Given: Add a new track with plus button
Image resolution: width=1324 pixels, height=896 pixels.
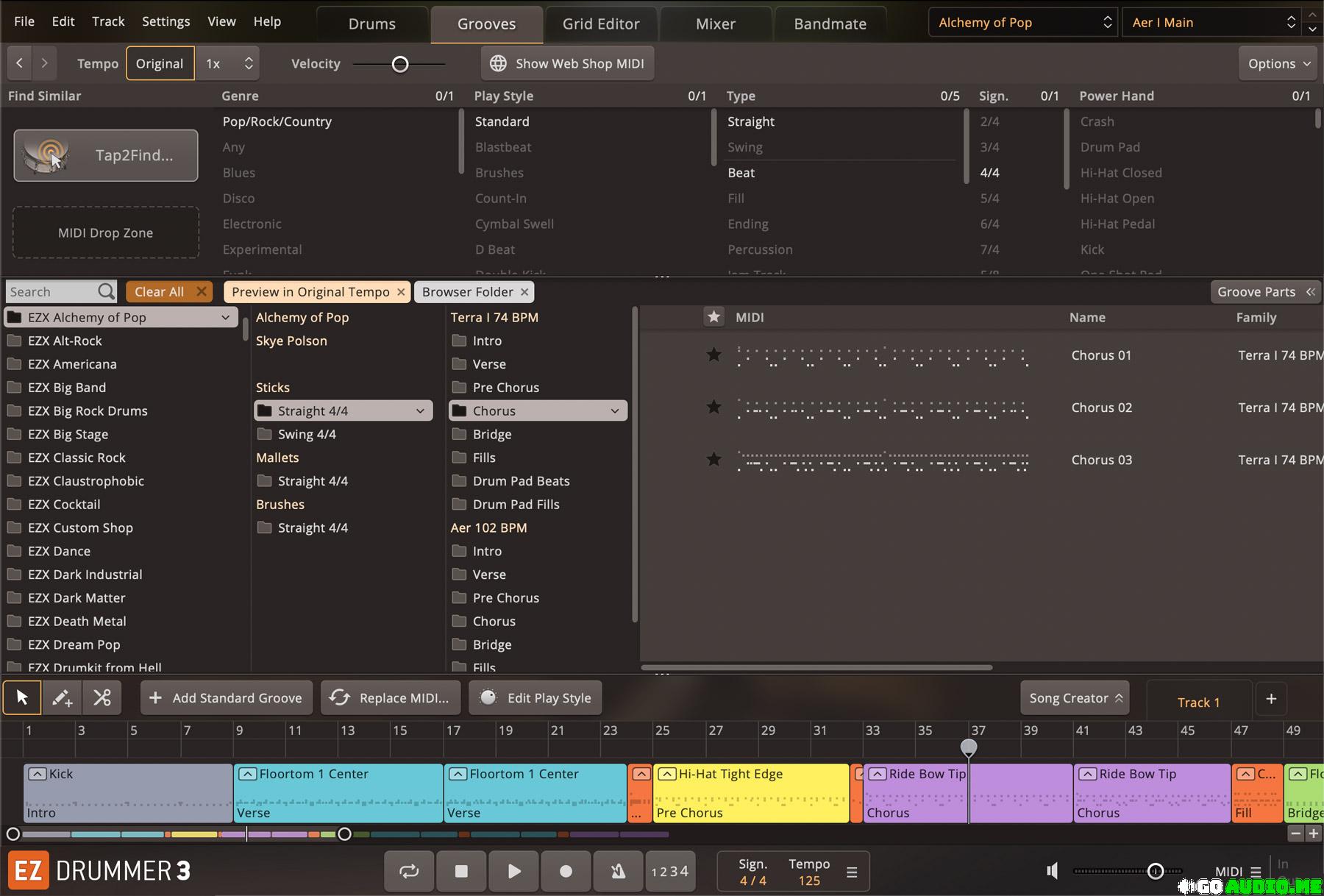Looking at the screenshot, I should click(x=1271, y=699).
